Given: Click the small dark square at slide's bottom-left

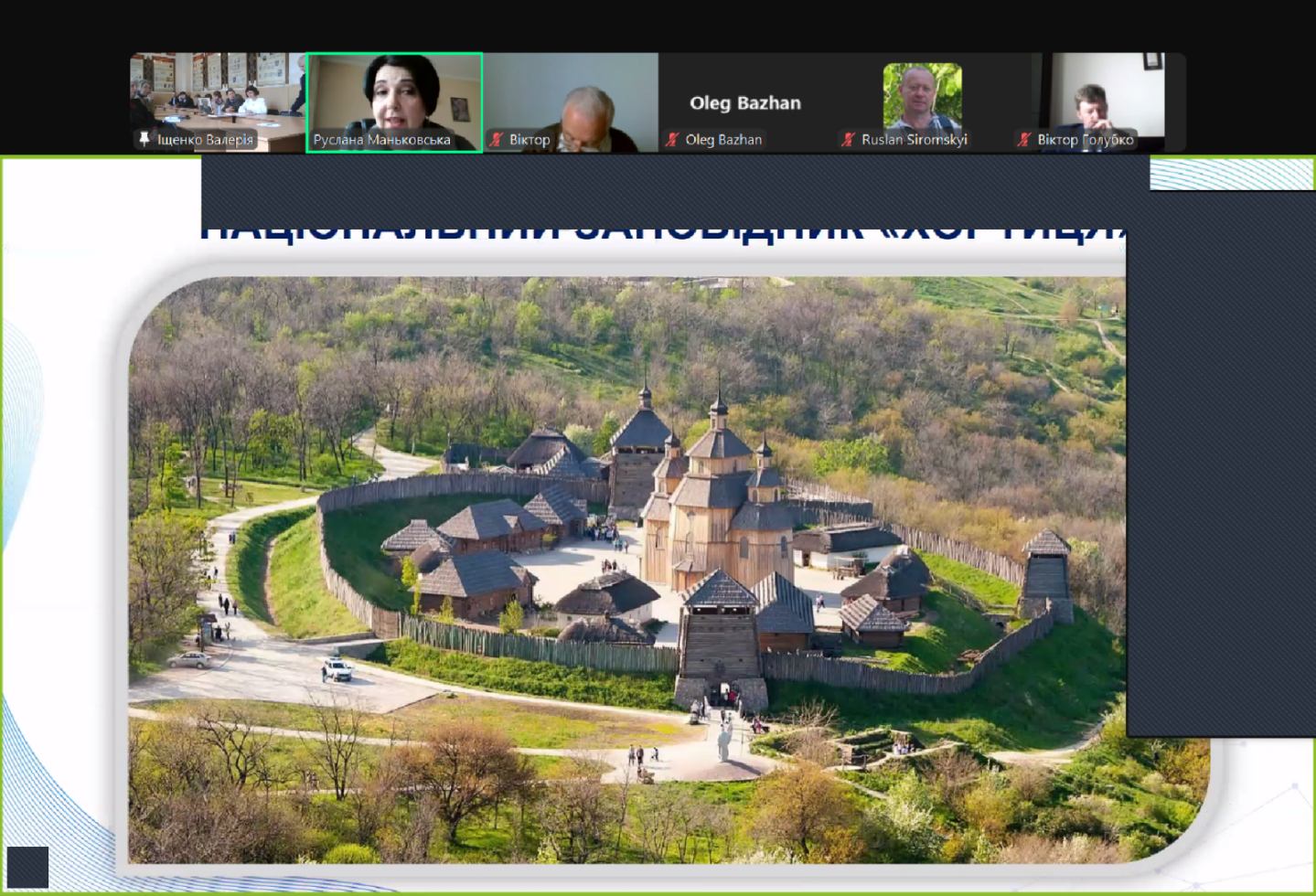Looking at the screenshot, I should click(27, 866).
